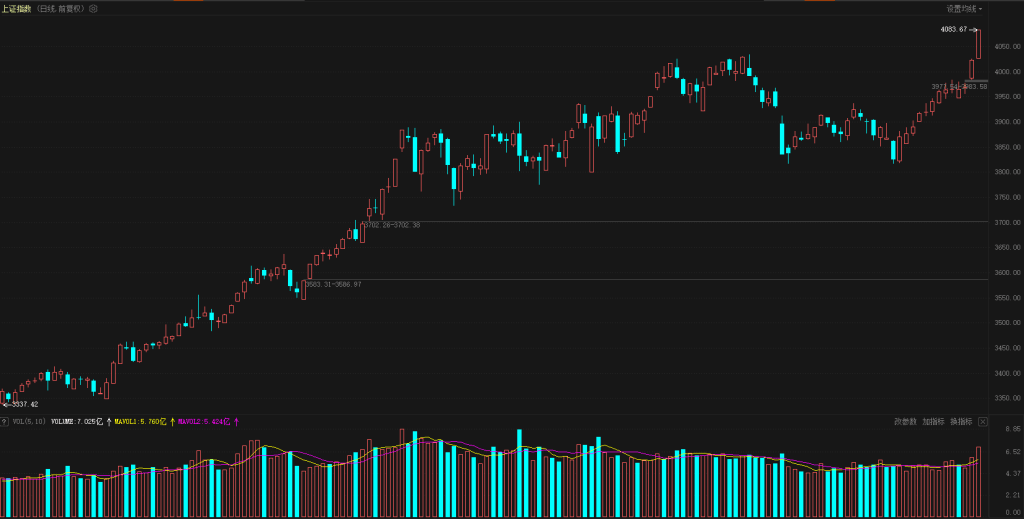The height and width of the screenshot is (519, 1024).
Task: Open the 日线 前复权 period selector
Action: (x=60, y=8)
